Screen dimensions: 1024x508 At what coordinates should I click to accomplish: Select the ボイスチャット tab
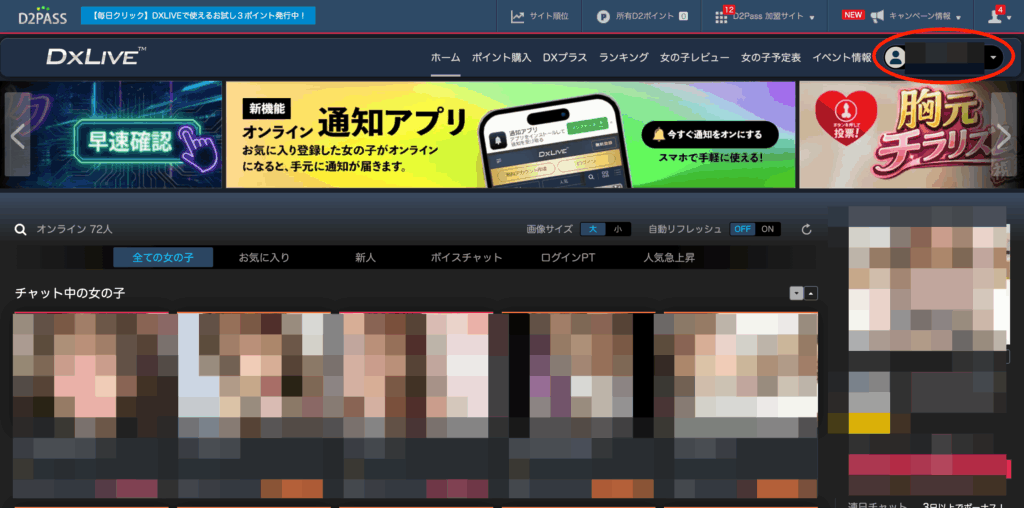coord(466,257)
